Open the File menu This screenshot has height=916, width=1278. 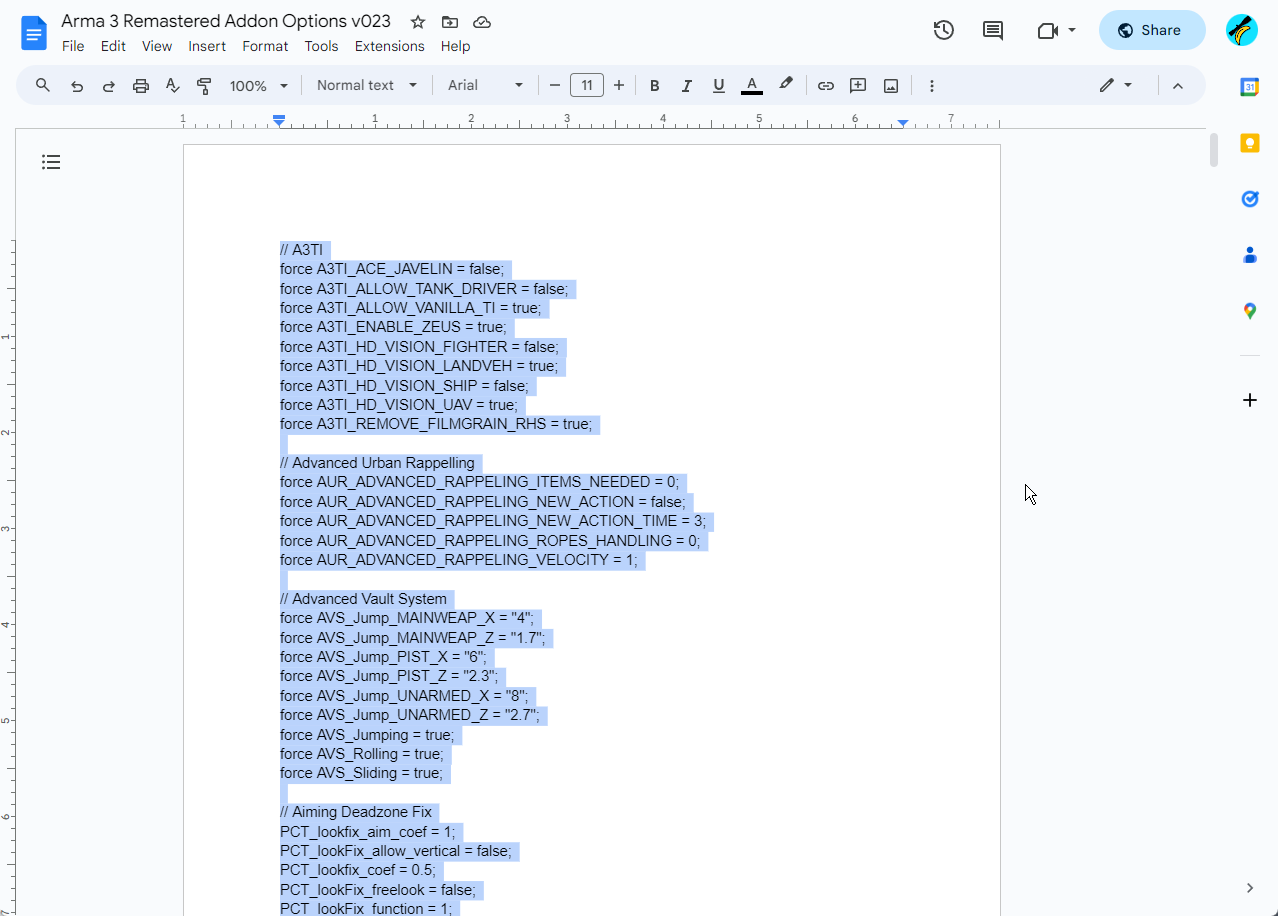tap(73, 46)
